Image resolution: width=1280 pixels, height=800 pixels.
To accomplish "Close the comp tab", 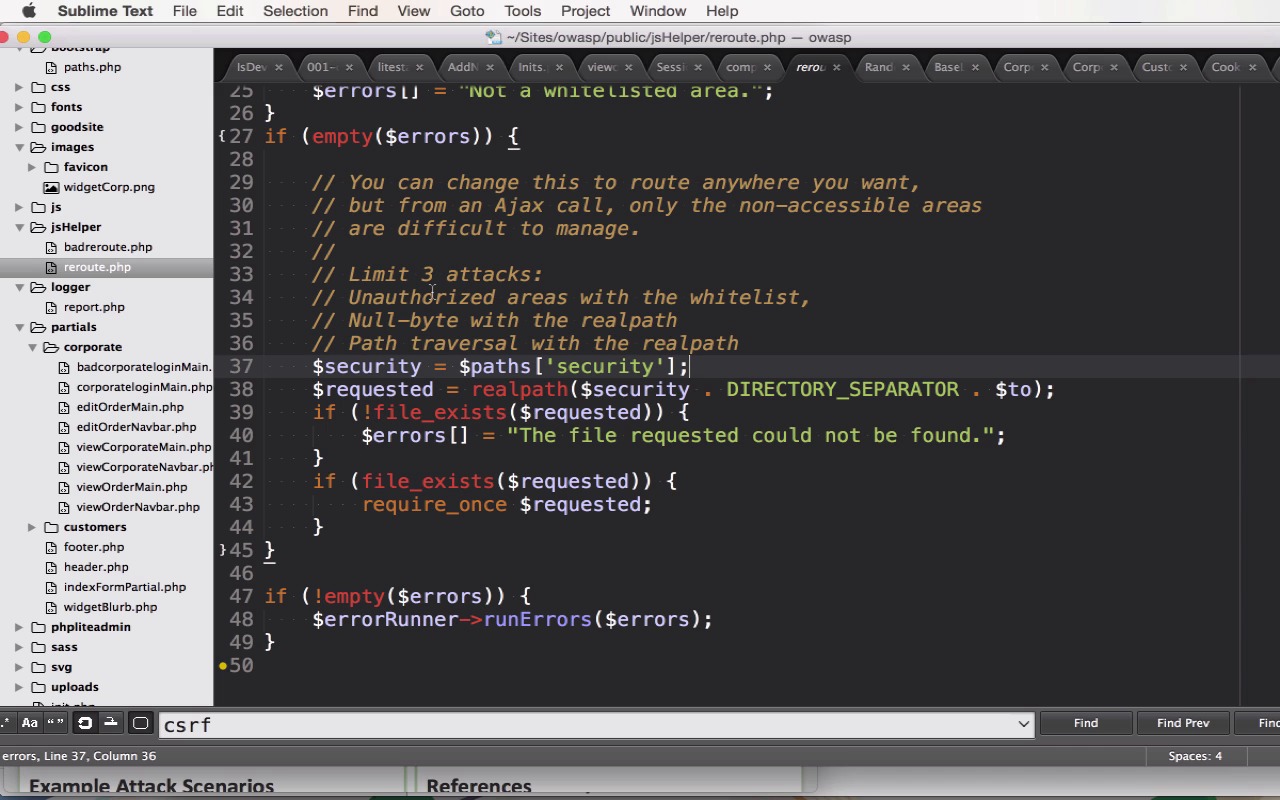I will pyautogui.click(x=766, y=67).
